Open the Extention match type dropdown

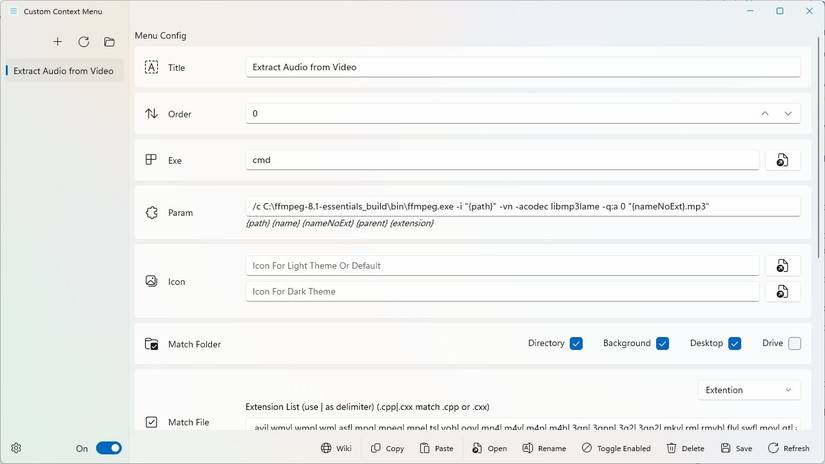(x=749, y=390)
